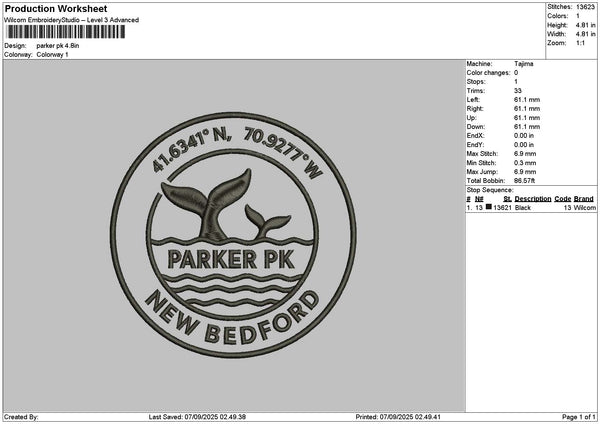
Task: Click the 'Black' thread description
Action: pyautogui.click(x=523, y=208)
